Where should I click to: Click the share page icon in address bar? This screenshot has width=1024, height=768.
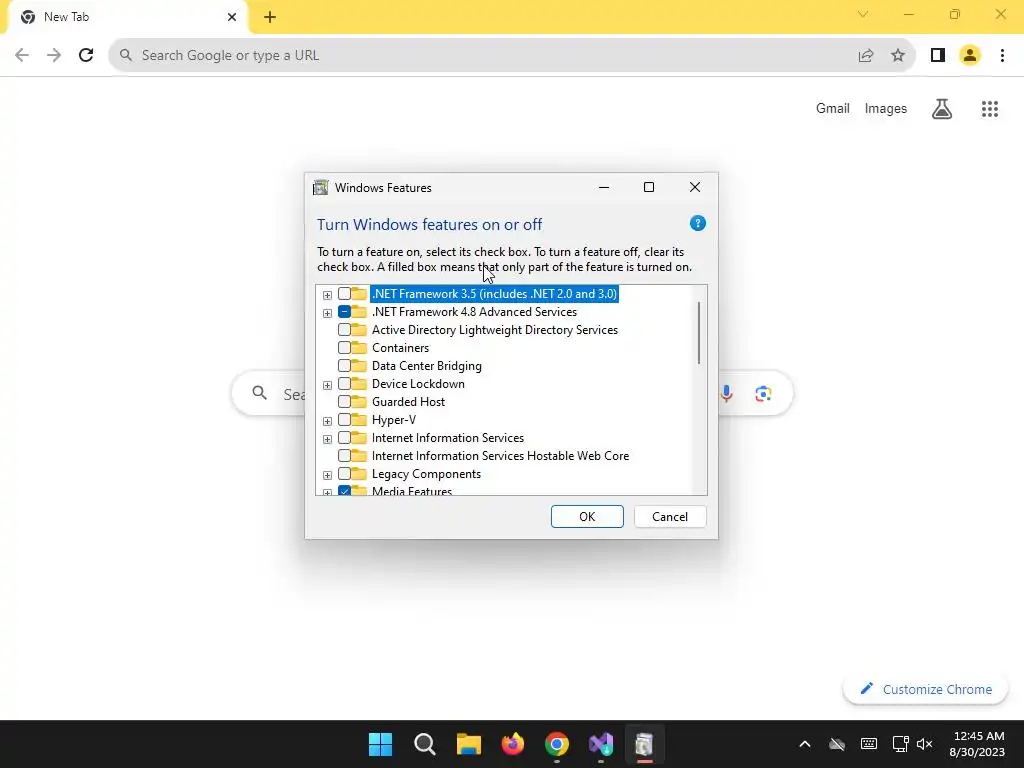coord(866,56)
